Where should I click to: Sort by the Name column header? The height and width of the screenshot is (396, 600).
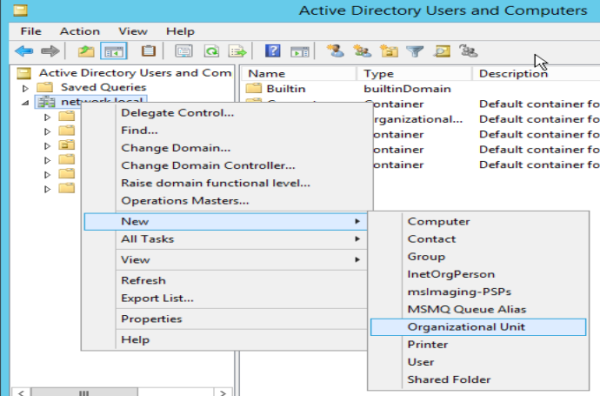(x=298, y=73)
